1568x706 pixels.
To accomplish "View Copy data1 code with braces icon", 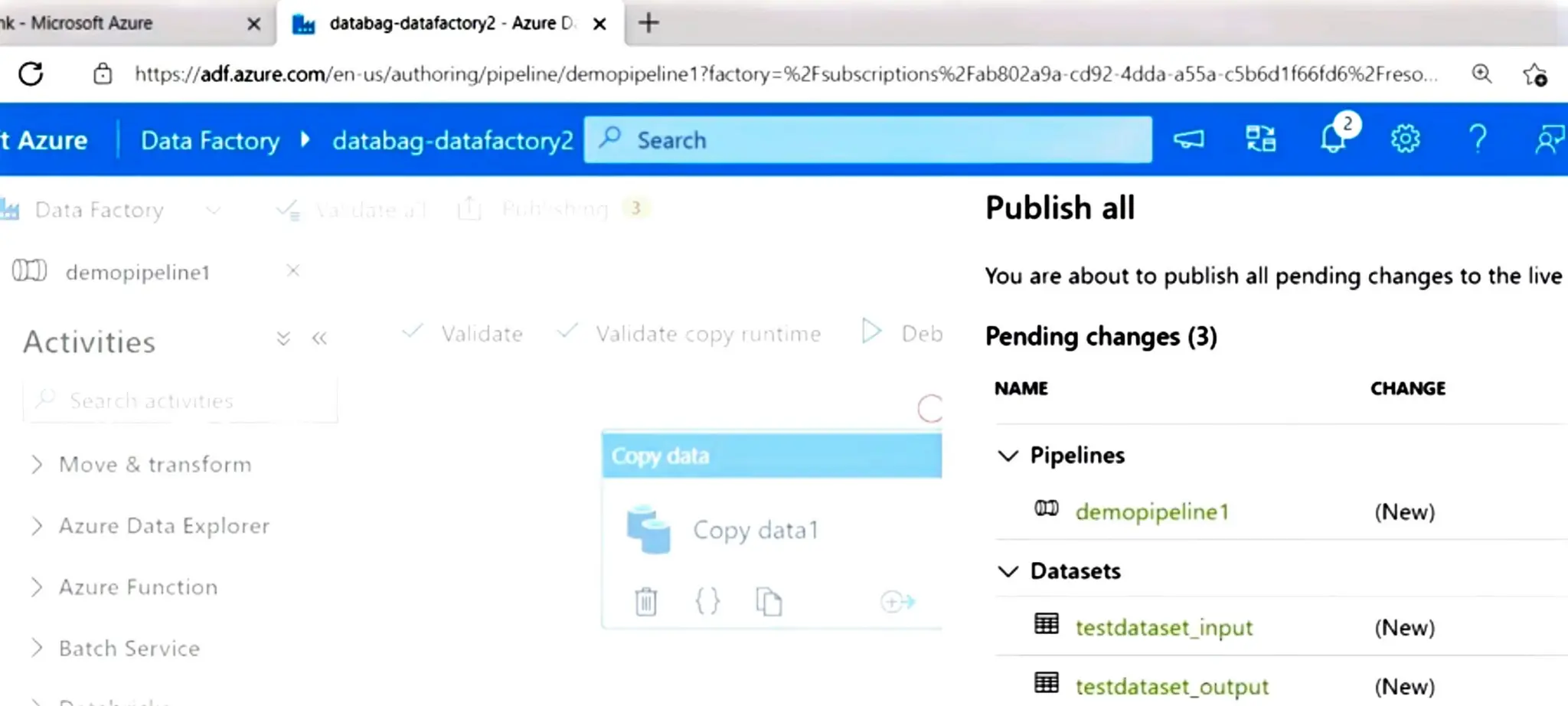I will click(x=707, y=601).
